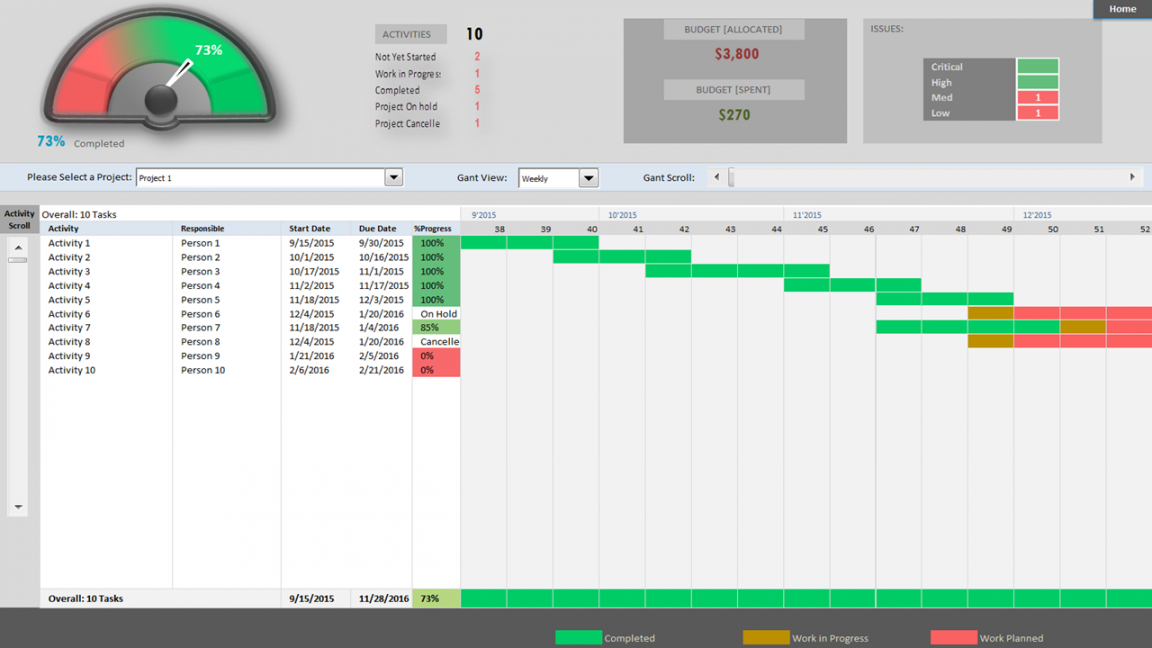Click the Activity Scroll header label

(19, 220)
